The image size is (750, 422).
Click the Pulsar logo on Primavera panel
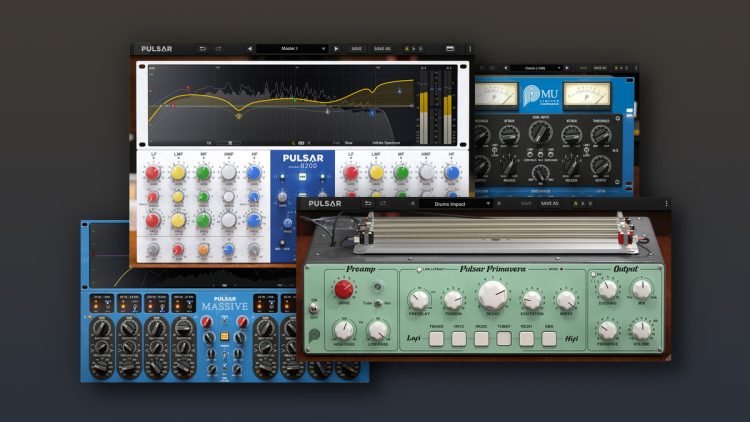(x=314, y=335)
